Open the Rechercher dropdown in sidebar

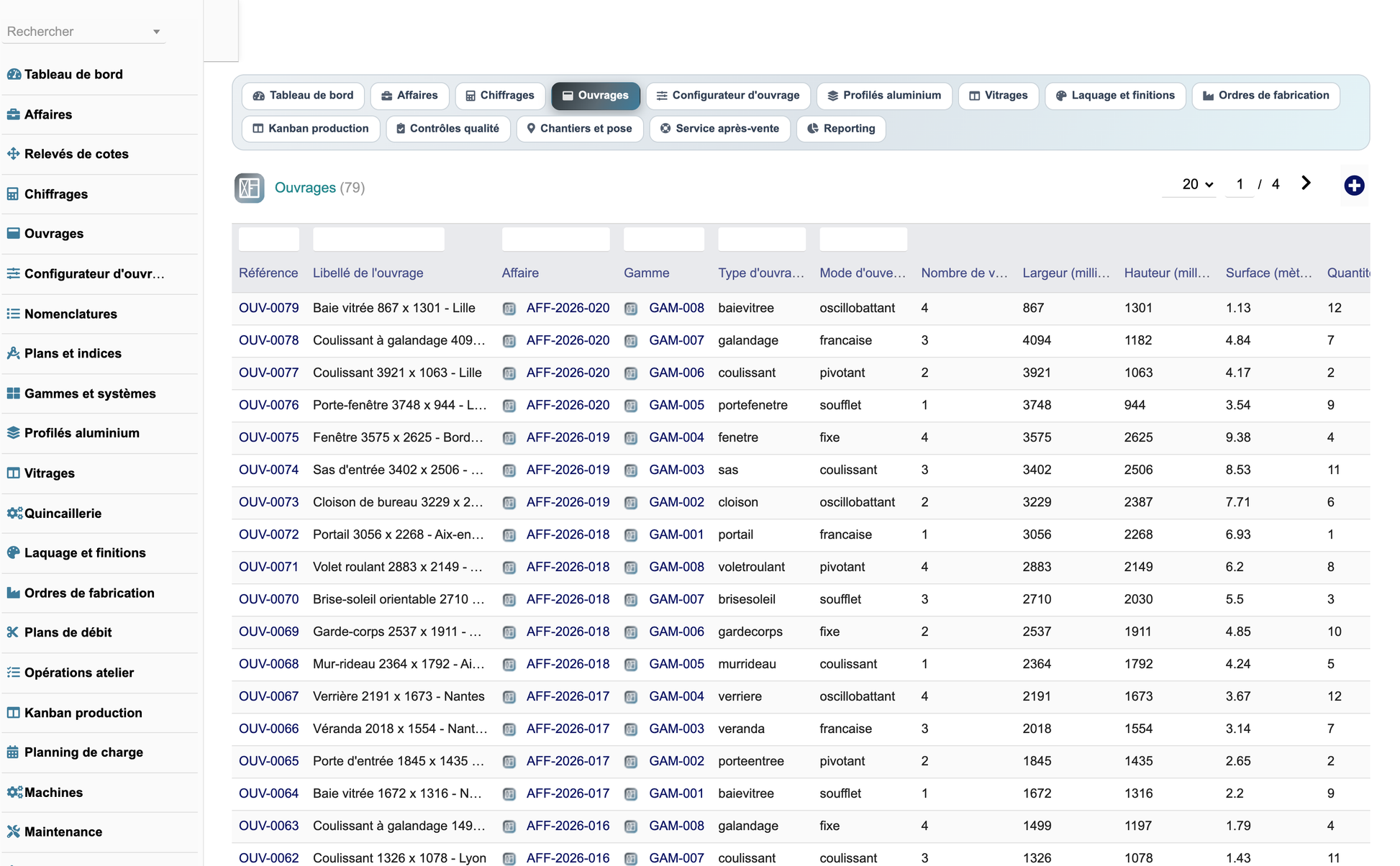pos(83,32)
